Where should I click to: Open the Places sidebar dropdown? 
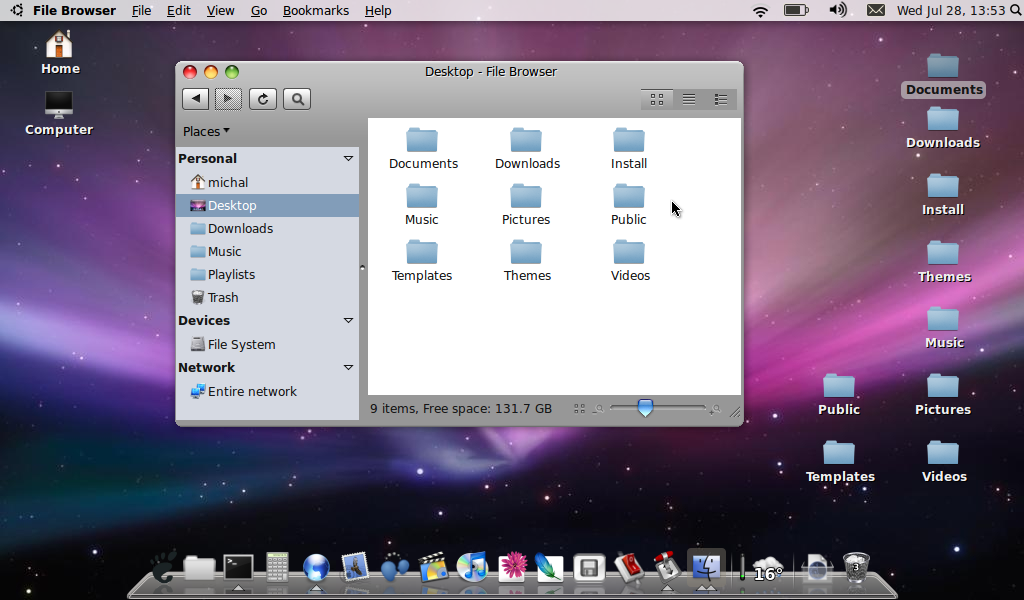coord(206,131)
